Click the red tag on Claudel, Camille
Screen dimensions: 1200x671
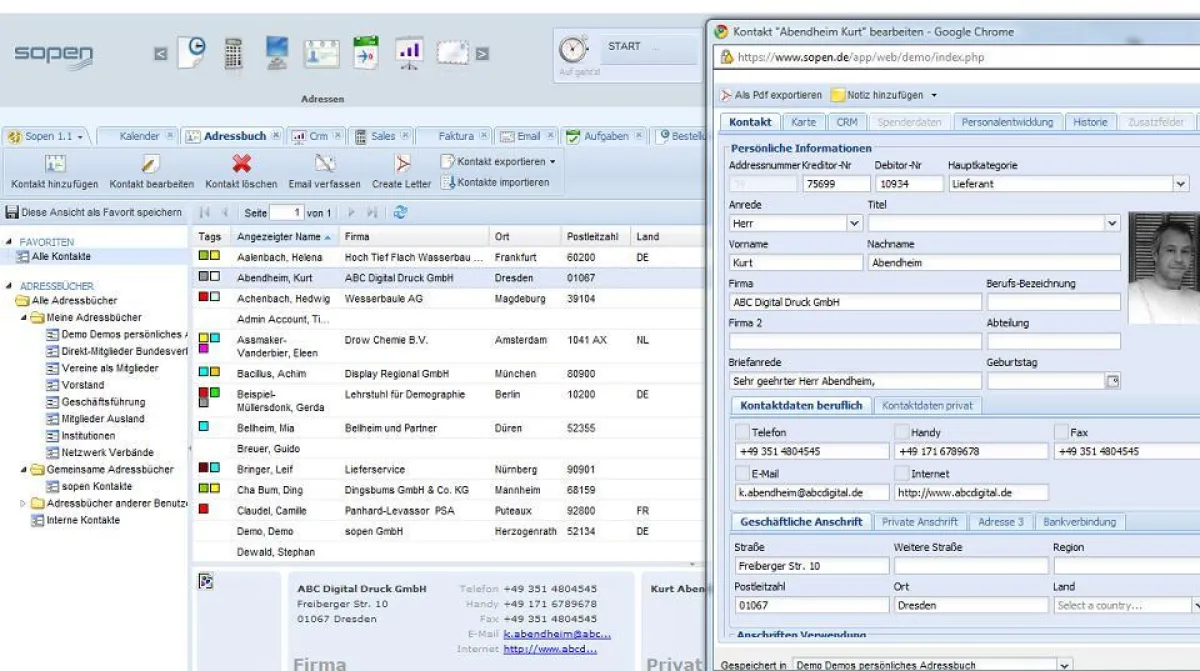coord(204,509)
